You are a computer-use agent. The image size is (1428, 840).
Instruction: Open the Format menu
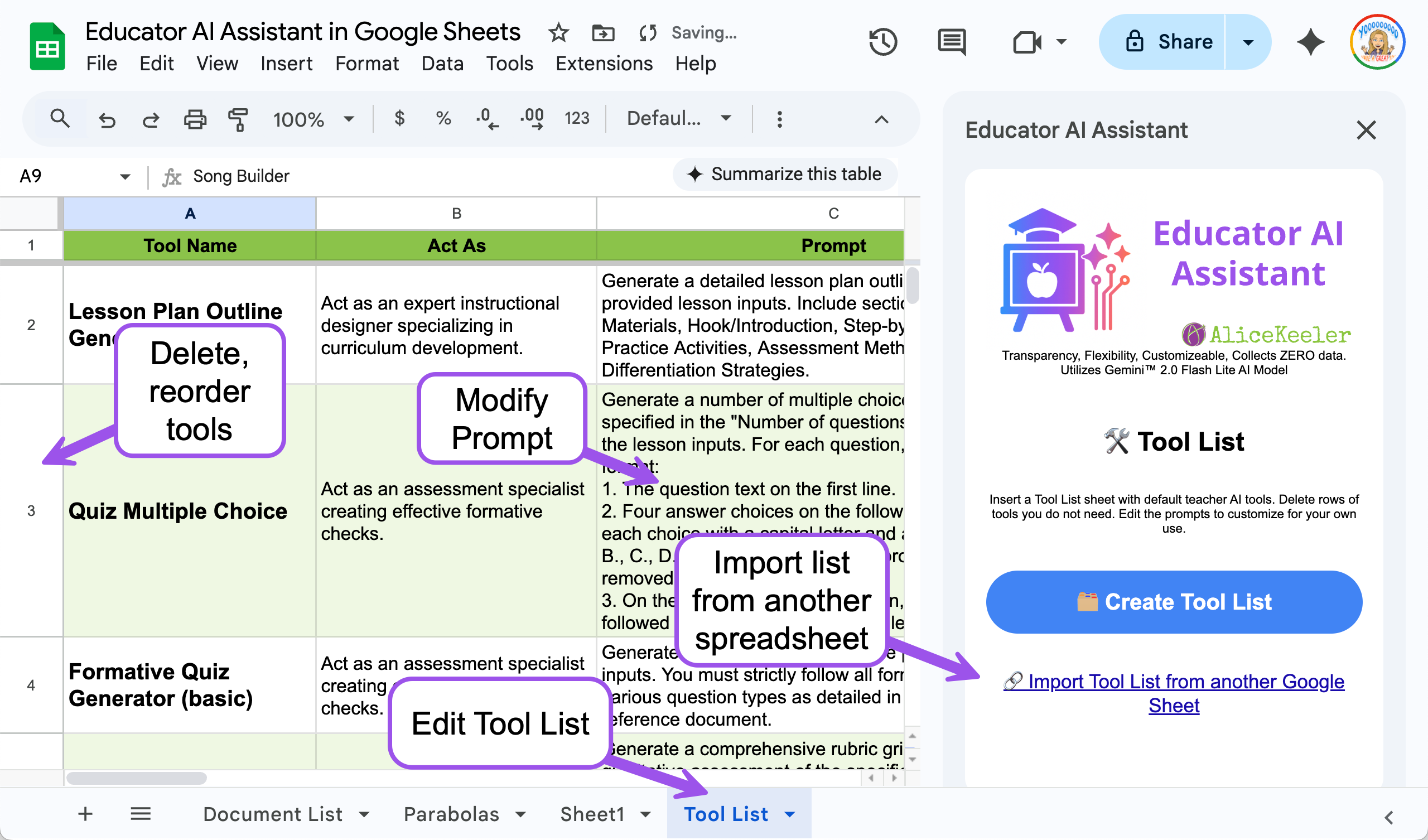pyautogui.click(x=366, y=64)
